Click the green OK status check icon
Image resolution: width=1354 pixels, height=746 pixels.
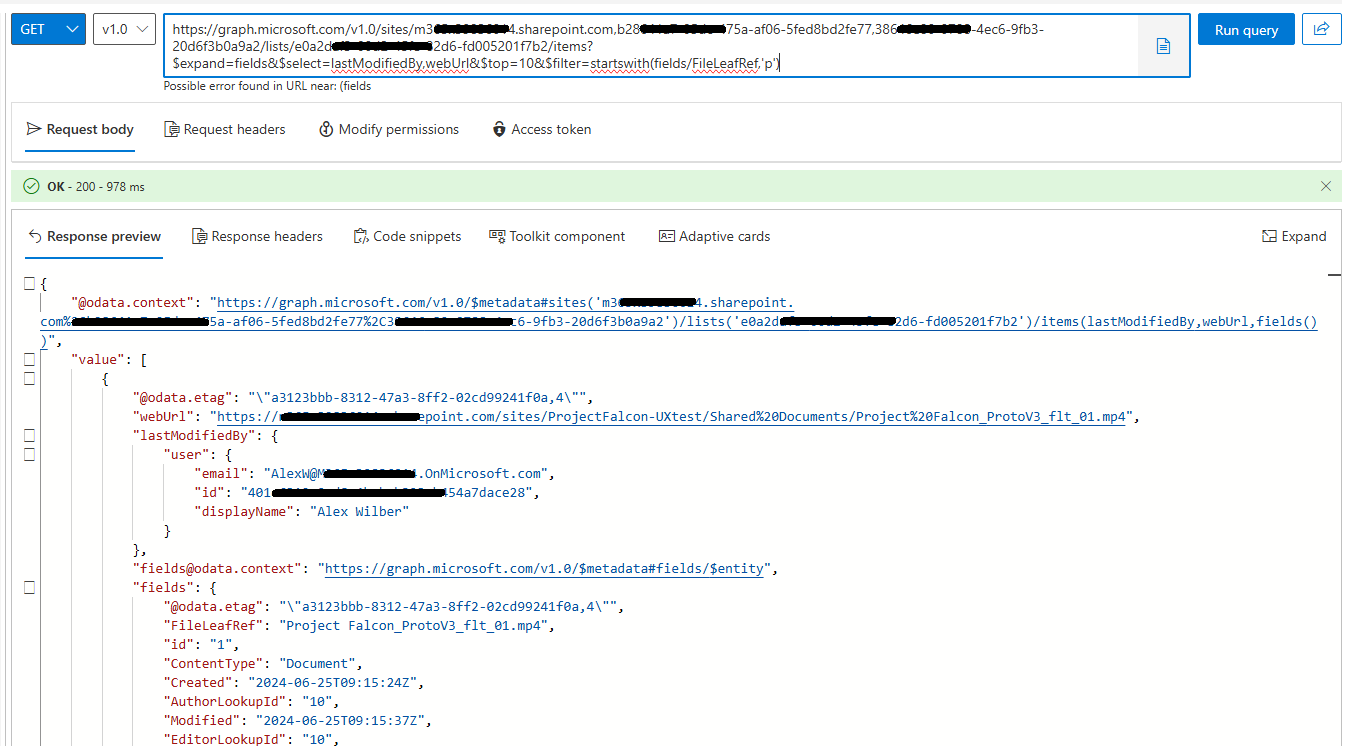(31, 186)
